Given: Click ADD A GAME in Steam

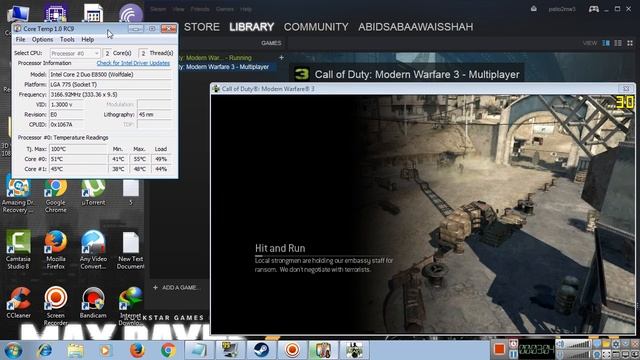Looking at the screenshot, I should click(x=176, y=287).
